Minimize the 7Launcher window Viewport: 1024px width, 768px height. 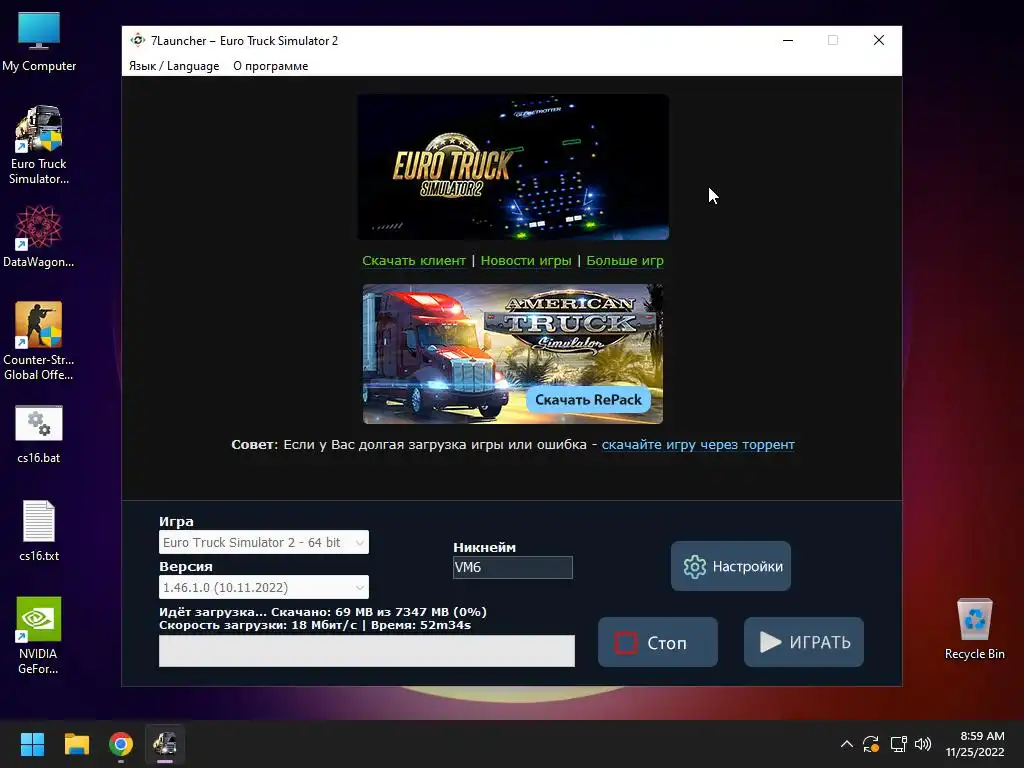click(788, 40)
